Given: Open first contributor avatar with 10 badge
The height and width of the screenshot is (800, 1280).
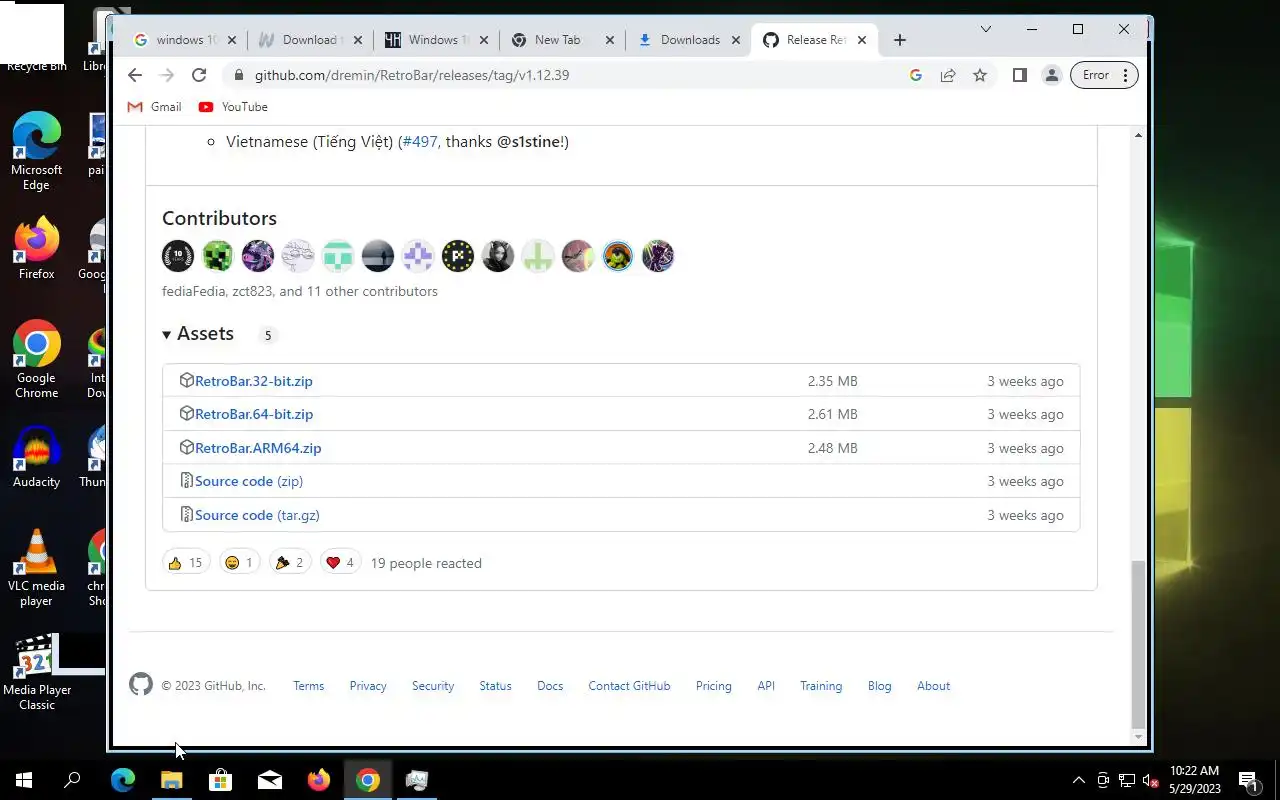Looking at the screenshot, I should pos(178,256).
